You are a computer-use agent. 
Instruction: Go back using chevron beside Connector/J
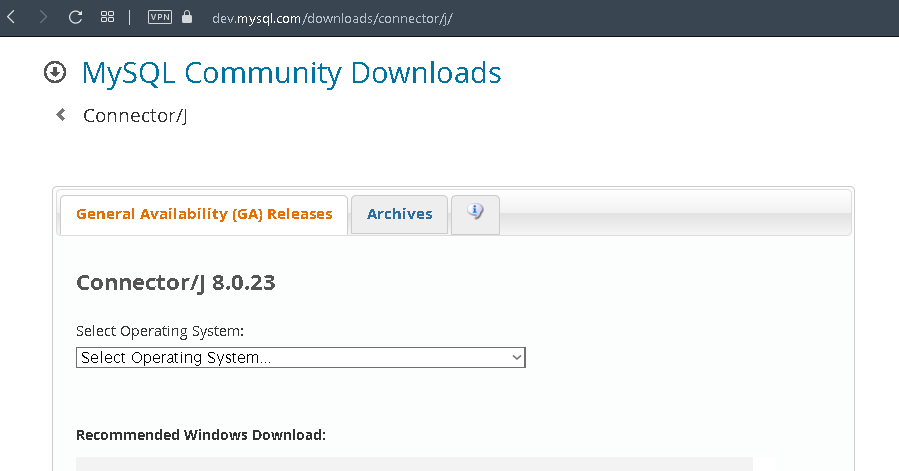click(61, 115)
